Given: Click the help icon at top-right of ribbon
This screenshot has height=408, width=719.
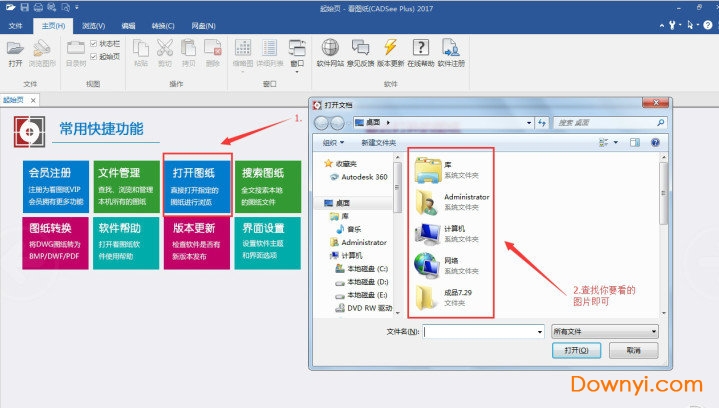Looking at the screenshot, I should coord(708,25).
